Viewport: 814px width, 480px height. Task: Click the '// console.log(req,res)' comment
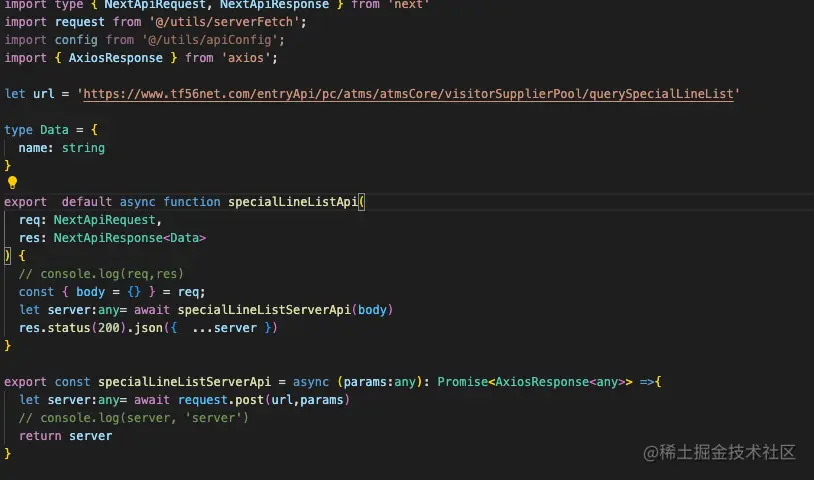pos(101,273)
